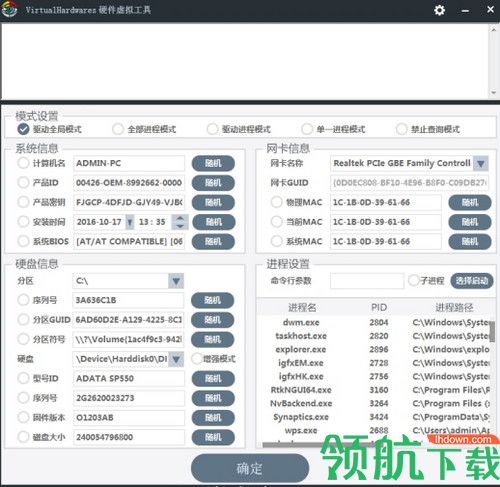Randomize the 系统BIOS value
Viewport: 500px width, 487px height.
click(213, 241)
